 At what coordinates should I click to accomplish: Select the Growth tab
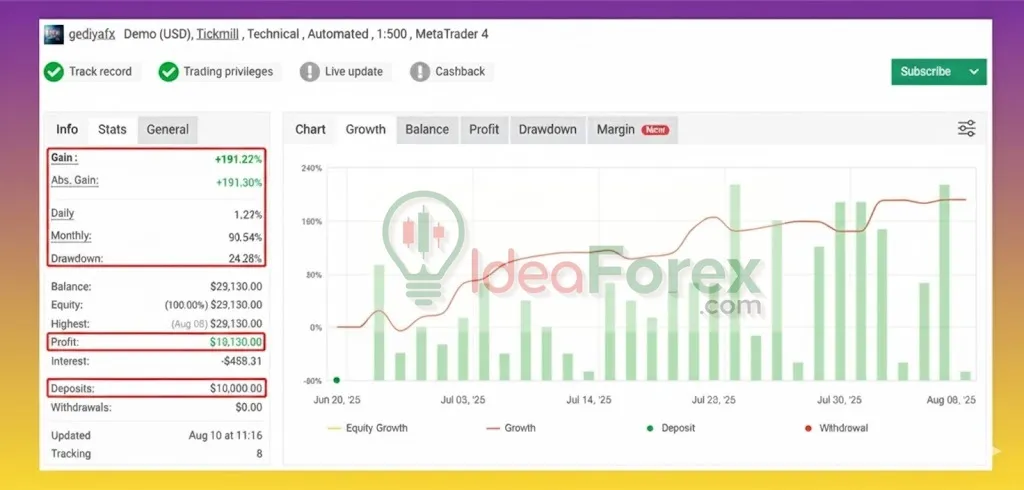point(366,129)
